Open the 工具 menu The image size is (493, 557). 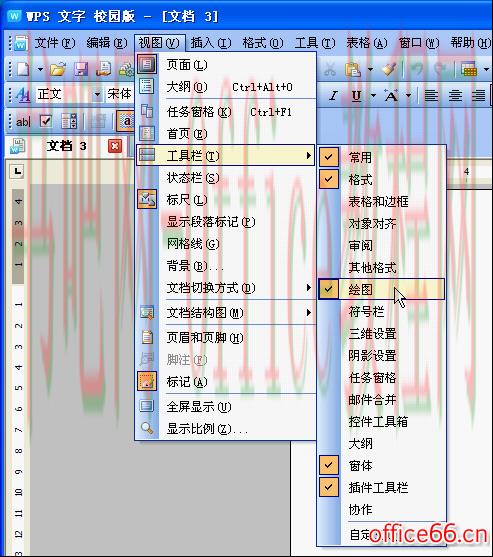tap(315, 43)
